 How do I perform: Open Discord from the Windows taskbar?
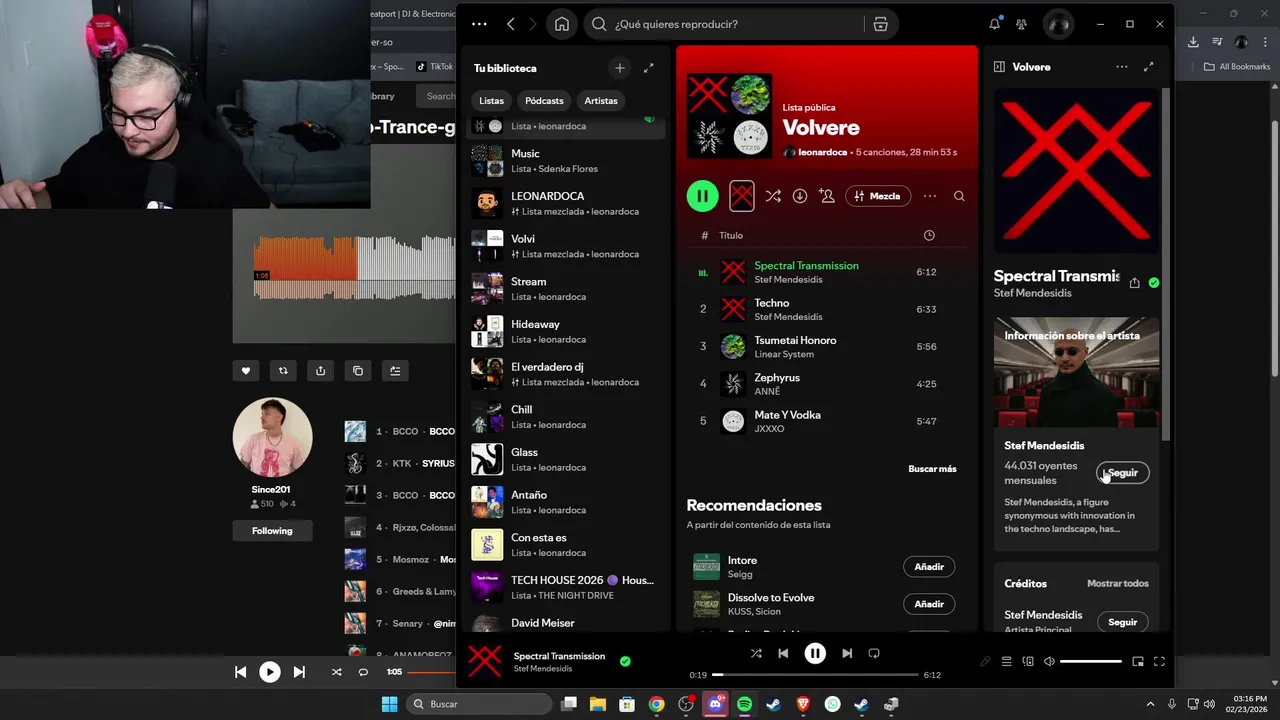(x=715, y=704)
